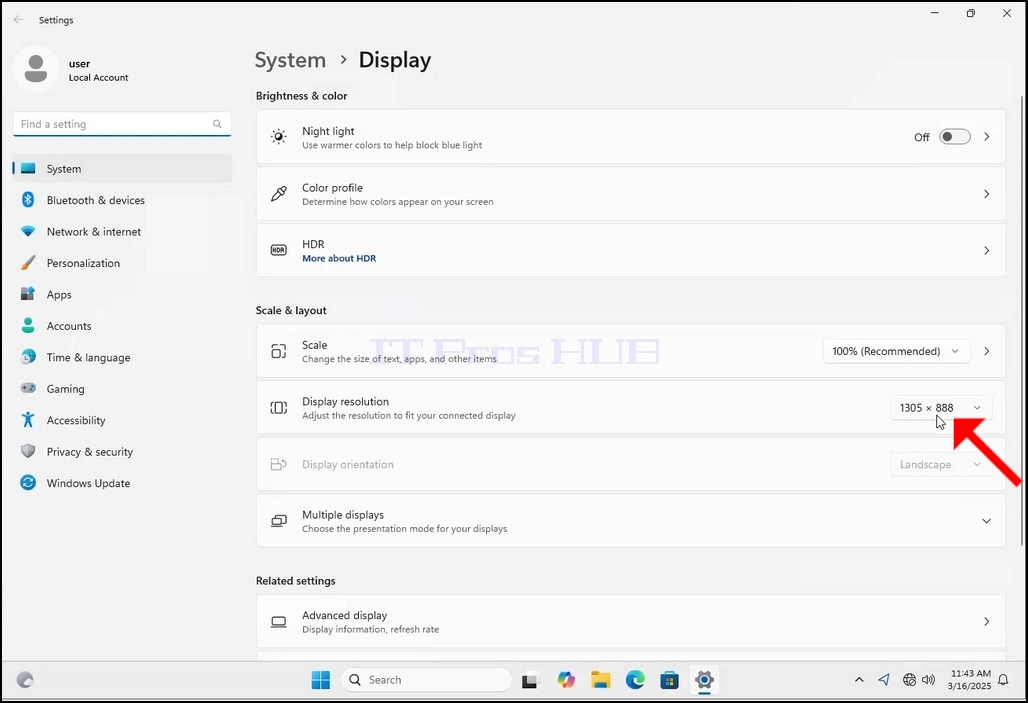Image resolution: width=1028 pixels, height=703 pixels.
Task: Click System in the breadcrumb
Action: [x=290, y=60]
